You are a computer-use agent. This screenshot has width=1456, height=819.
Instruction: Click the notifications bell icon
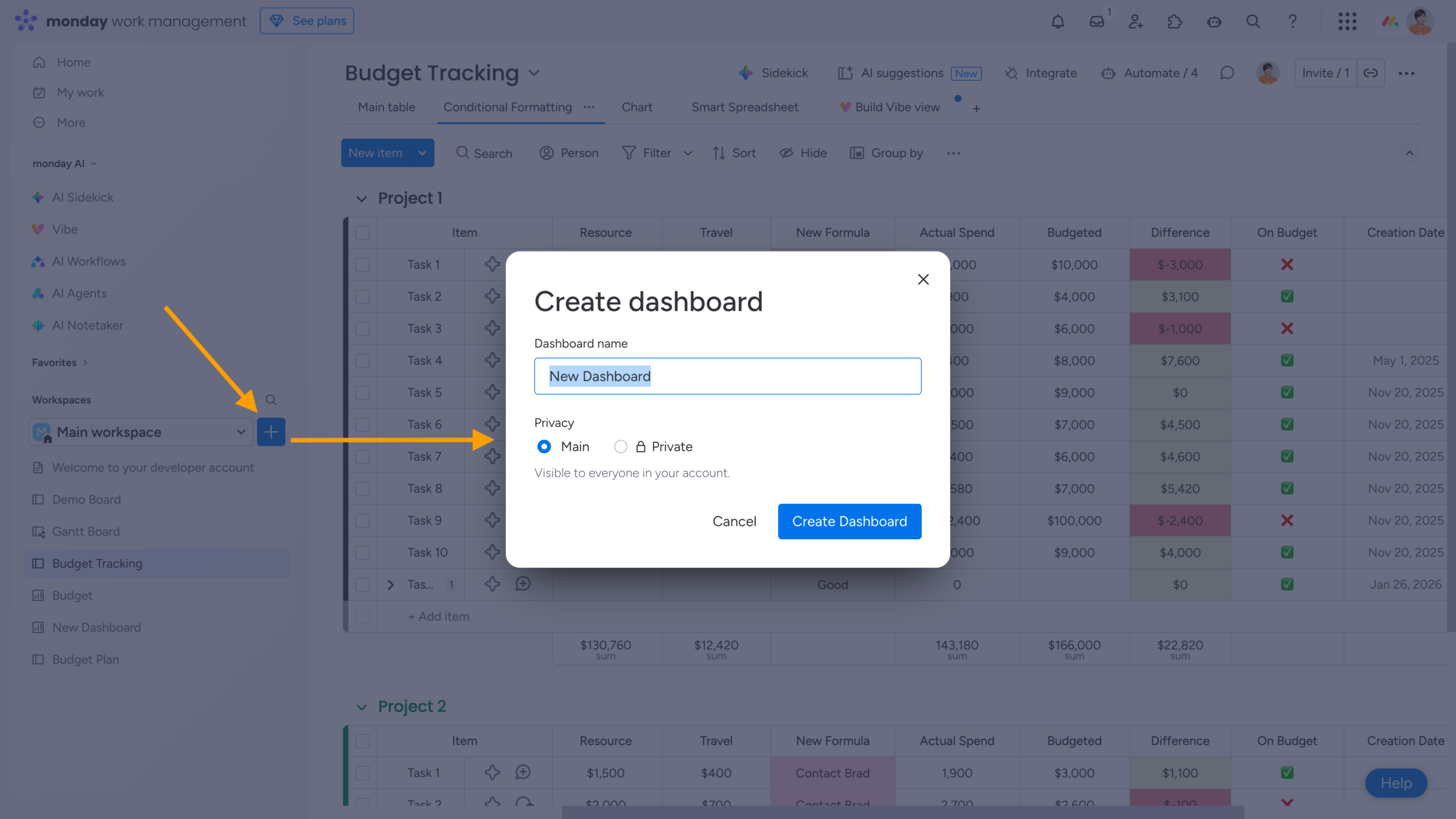coord(1057,21)
